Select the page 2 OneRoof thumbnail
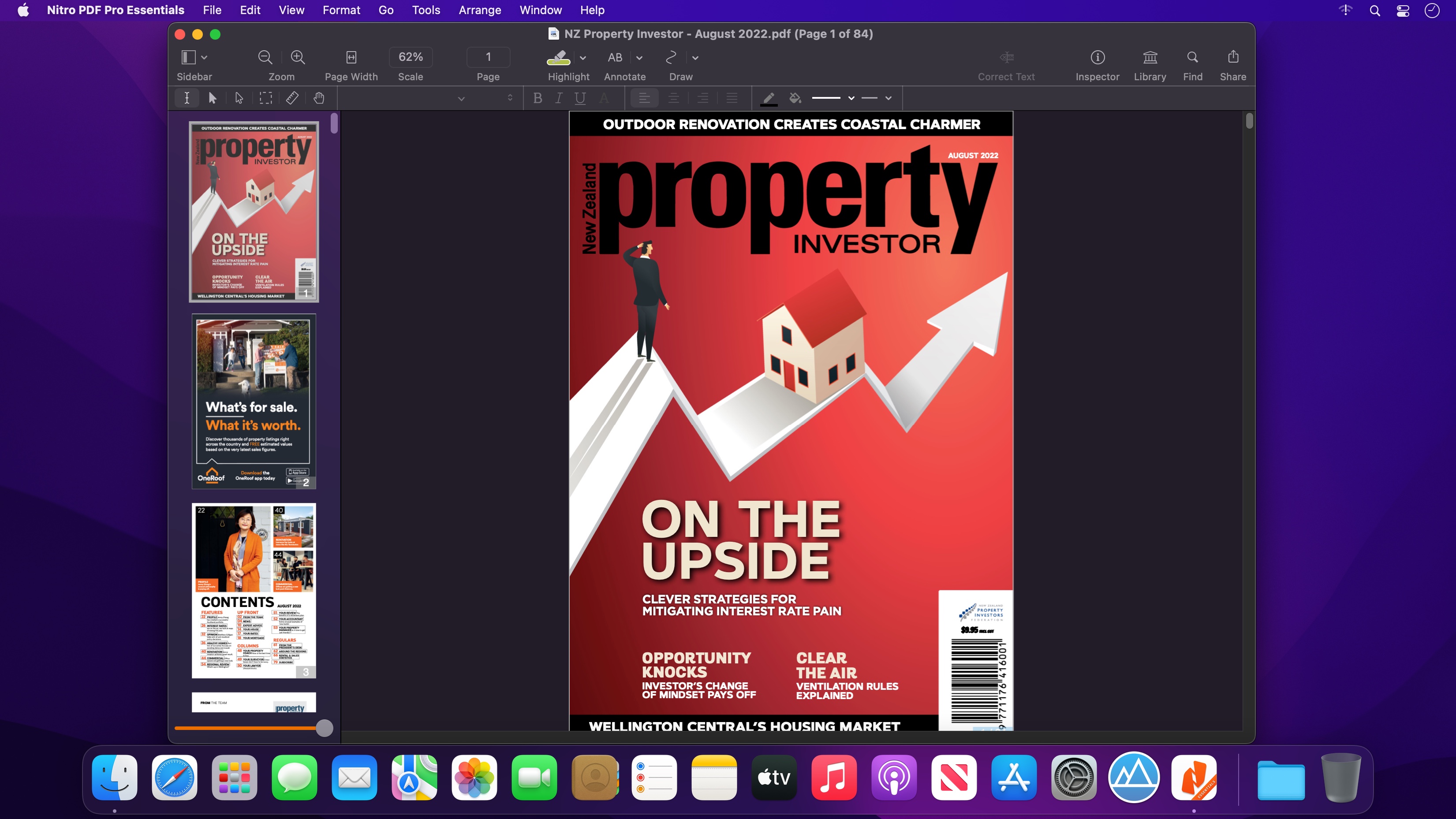This screenshot has width=1456, height=819. (254, 401)
